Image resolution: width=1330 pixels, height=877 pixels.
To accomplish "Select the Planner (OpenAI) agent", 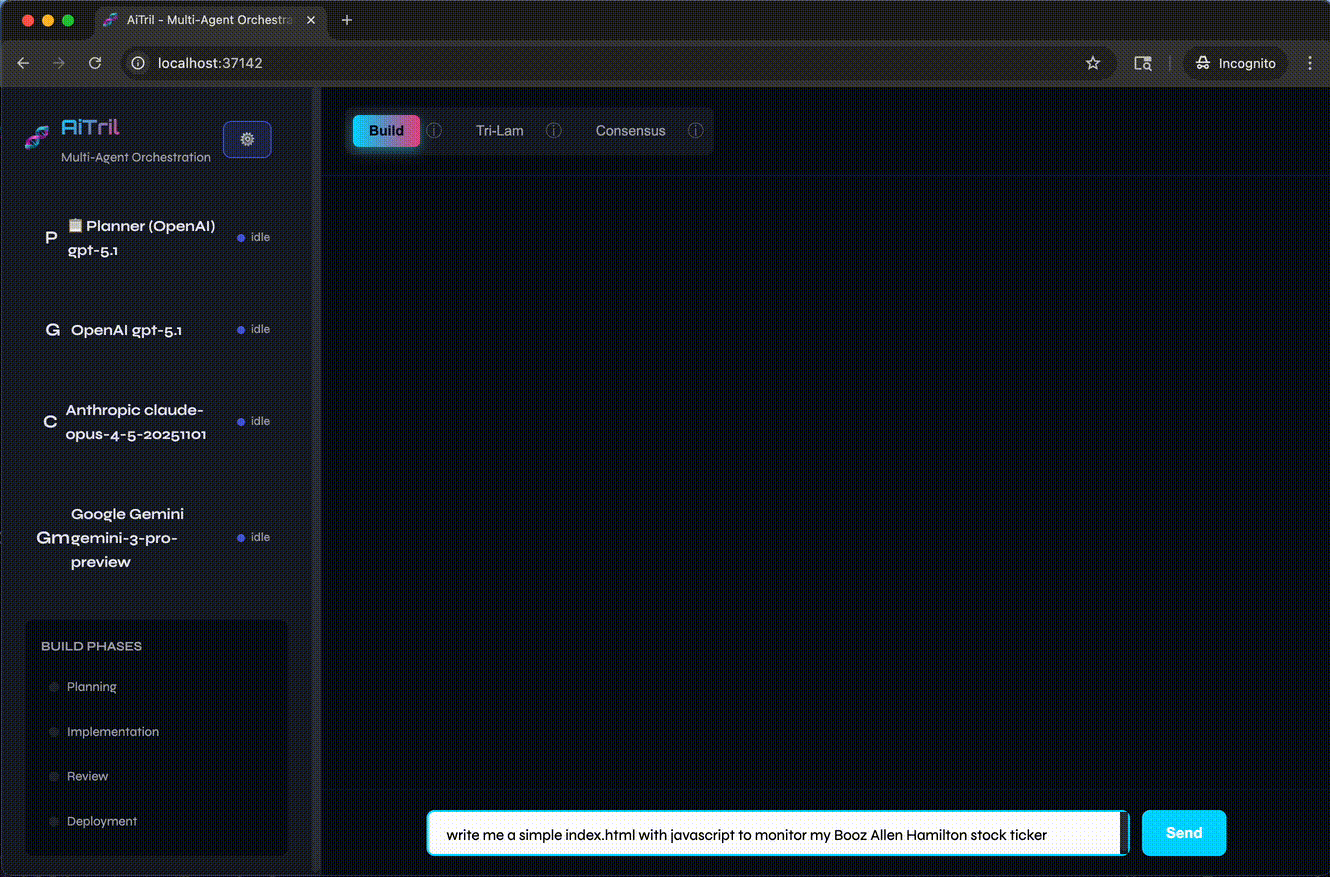I will 140,238.
